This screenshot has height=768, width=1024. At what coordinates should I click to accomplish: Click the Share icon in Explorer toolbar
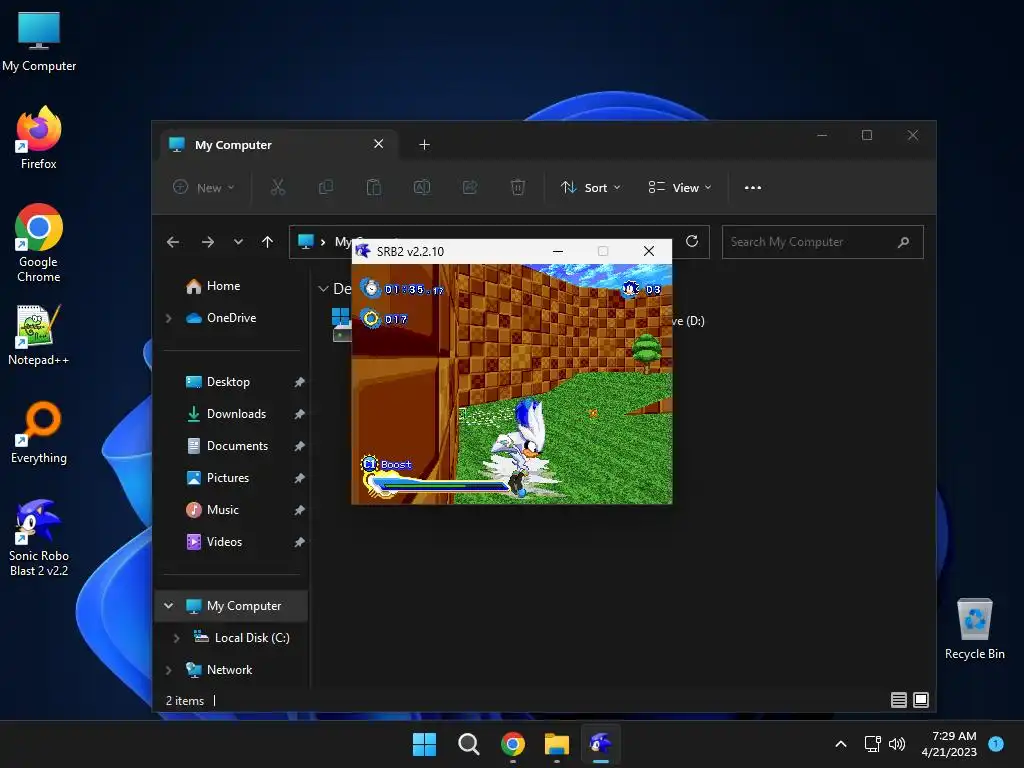(470, 187)
